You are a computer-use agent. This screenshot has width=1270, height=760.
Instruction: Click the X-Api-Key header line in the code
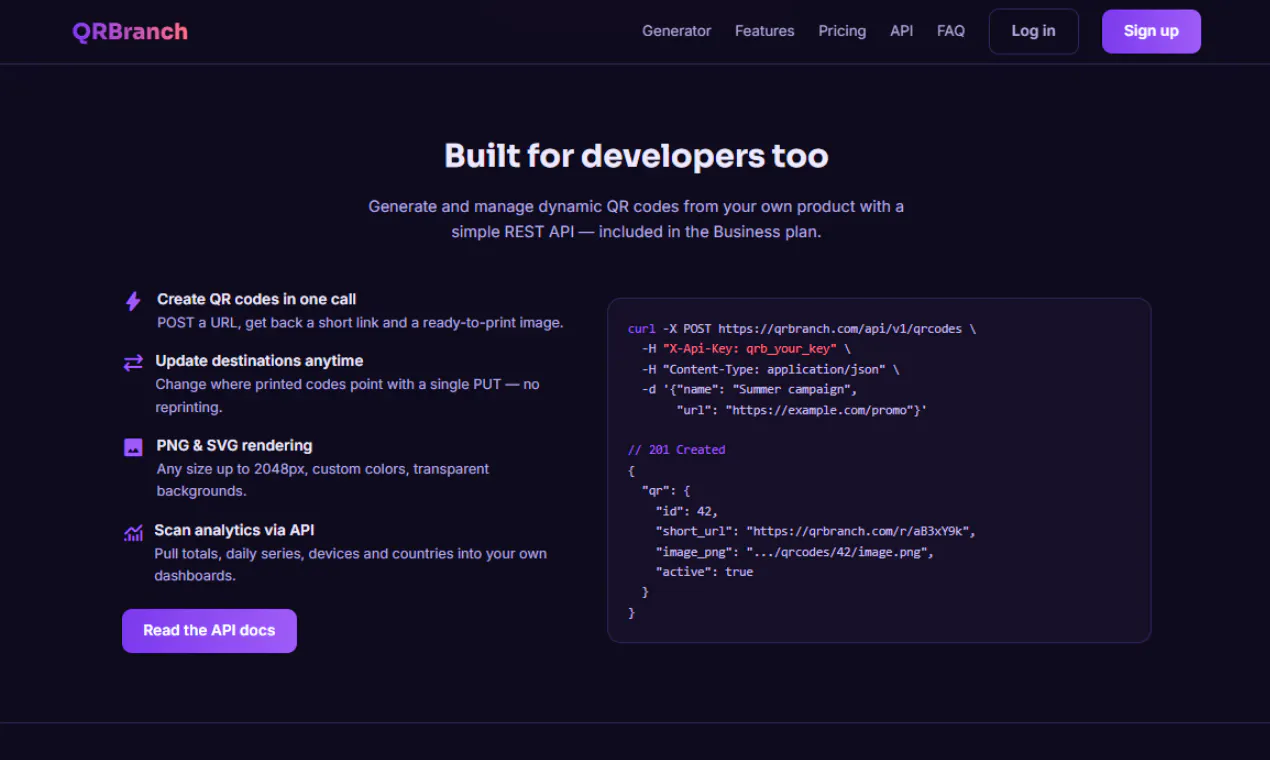[746, 349]
